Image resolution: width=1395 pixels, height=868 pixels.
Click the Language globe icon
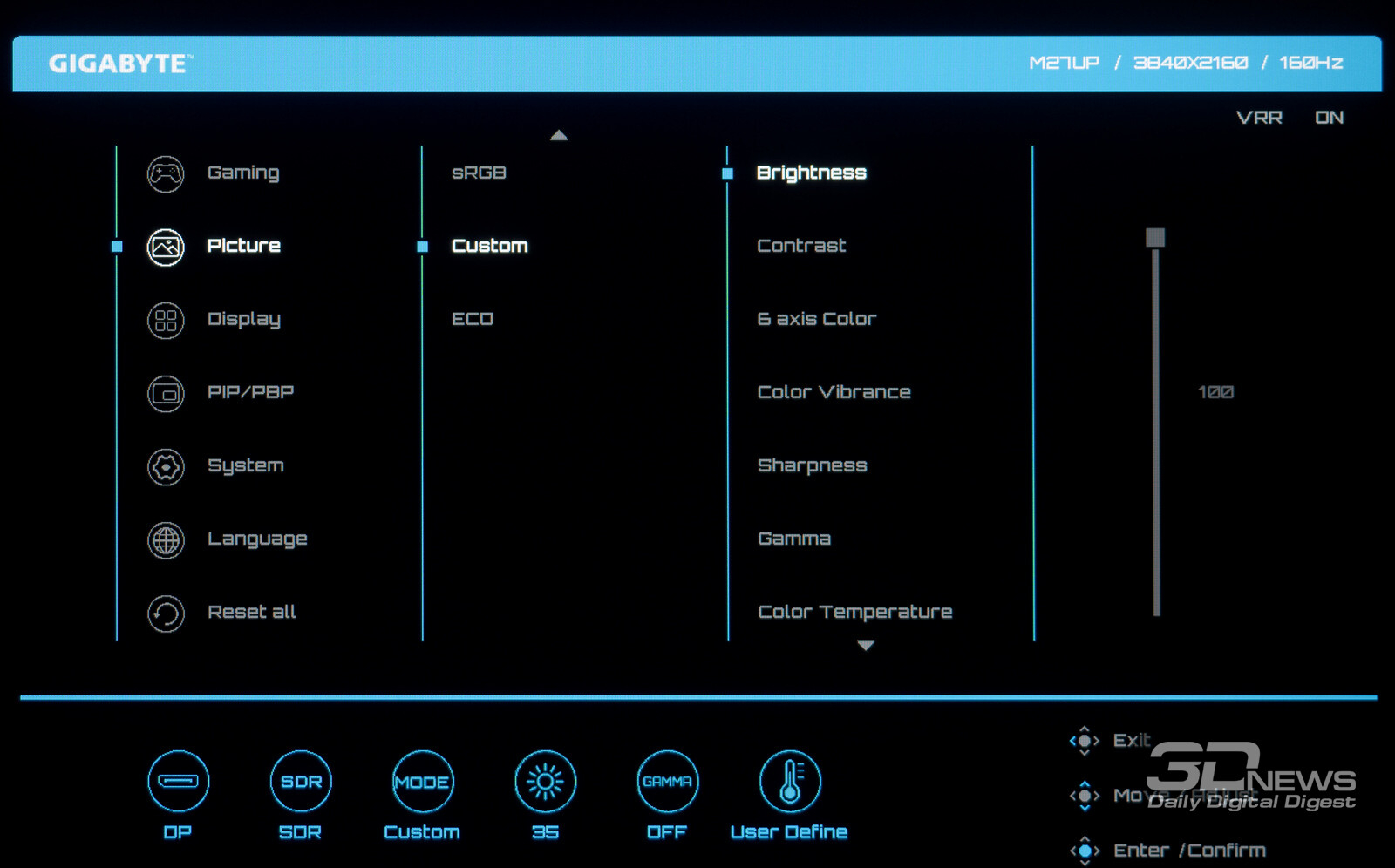[166, 540]
